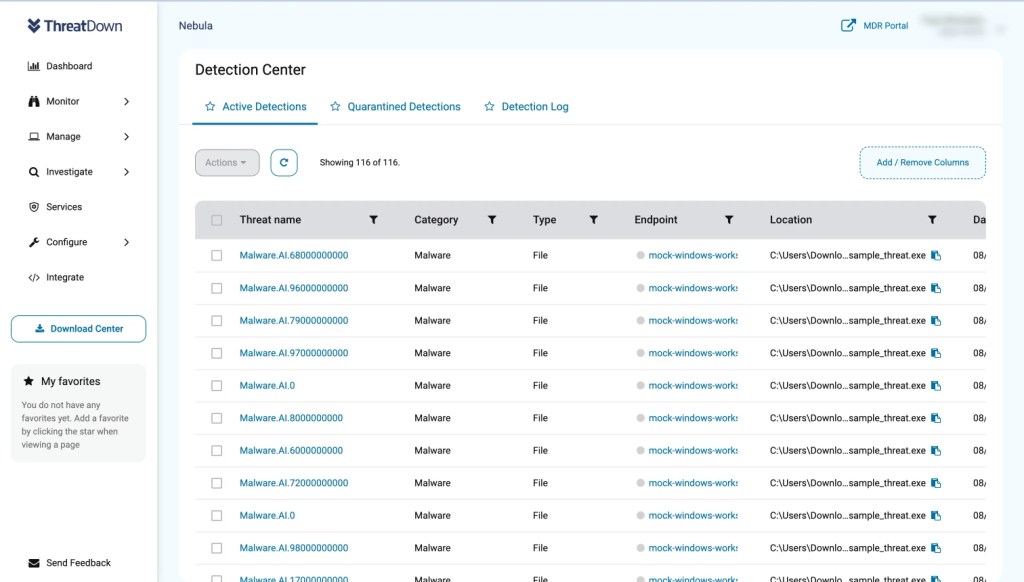Screen dimensions: 1024x582
Task: Open the Integrate page from the sidebar
Action: click(32, 277)
